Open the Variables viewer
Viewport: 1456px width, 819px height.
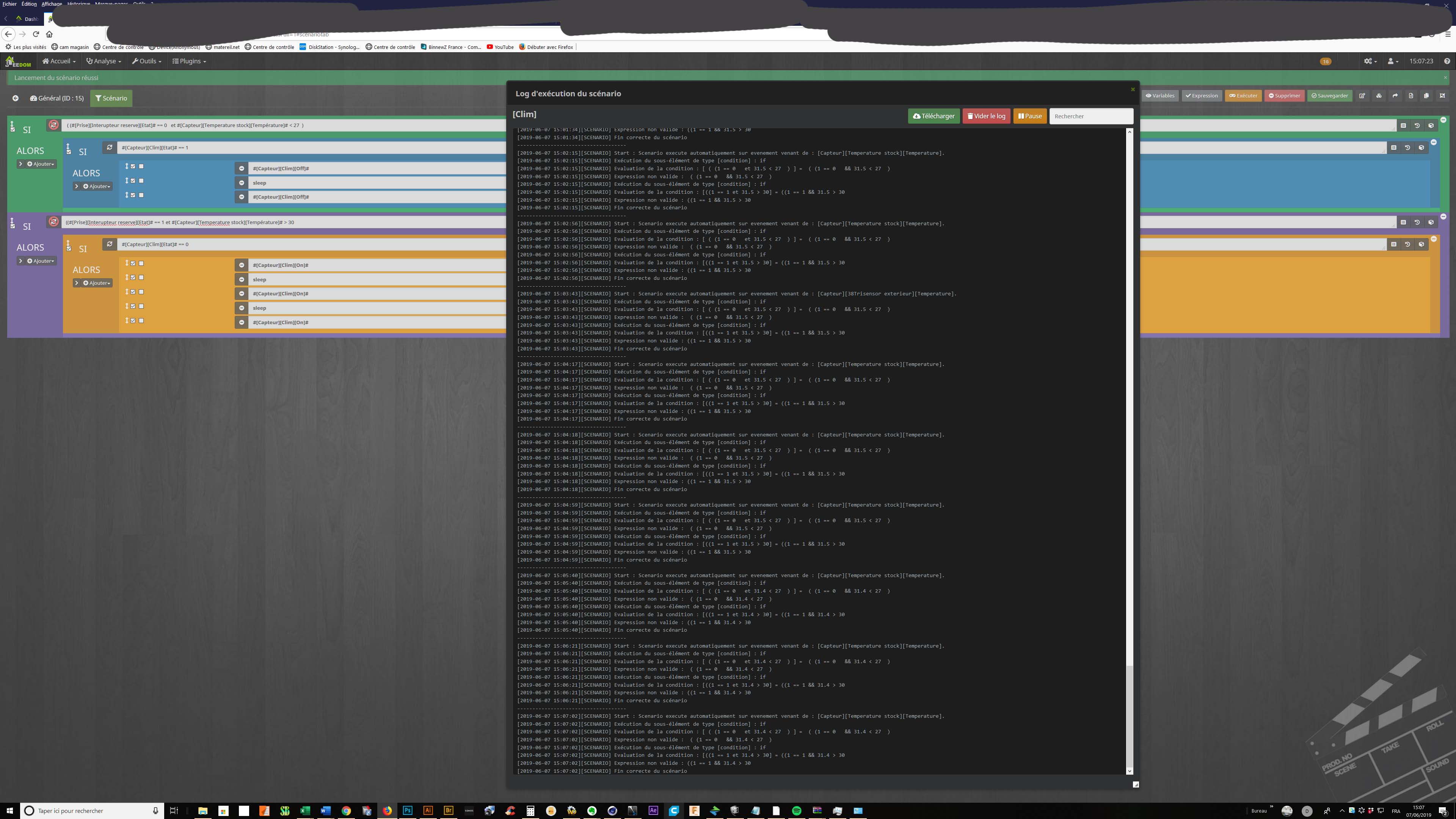1160,96
